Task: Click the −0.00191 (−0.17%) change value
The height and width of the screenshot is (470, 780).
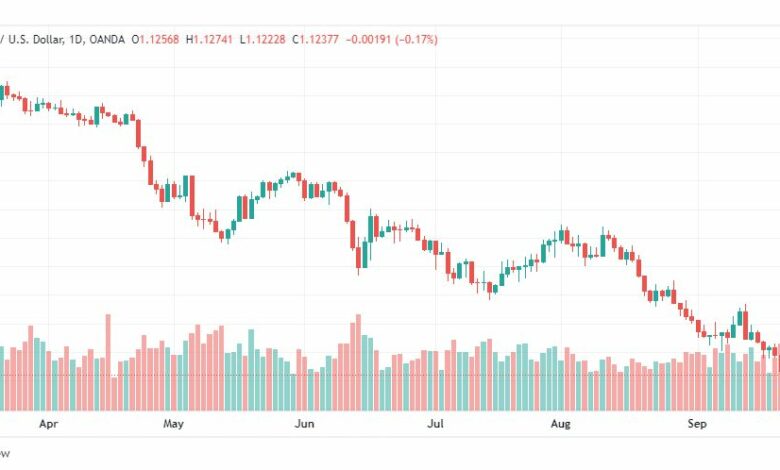Action: (391, 39)
